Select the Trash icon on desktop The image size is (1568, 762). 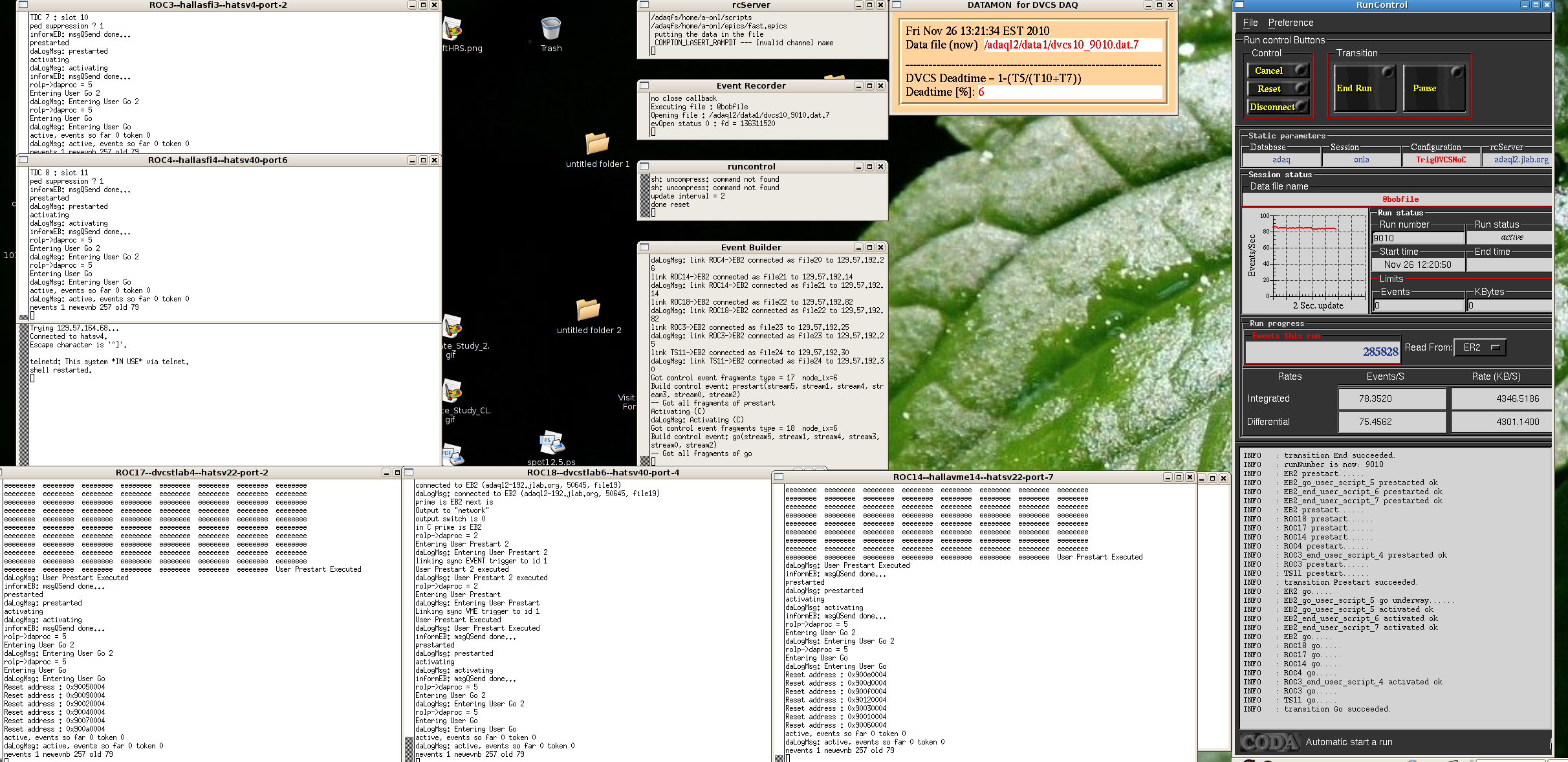[551, 34]
